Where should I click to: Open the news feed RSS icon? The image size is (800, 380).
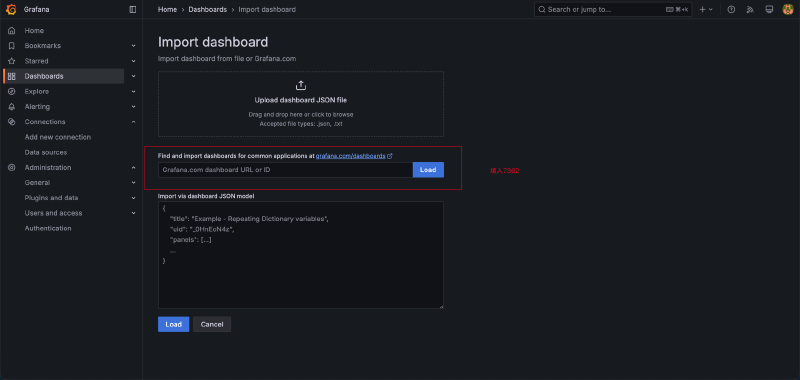[x=750, y=9]
